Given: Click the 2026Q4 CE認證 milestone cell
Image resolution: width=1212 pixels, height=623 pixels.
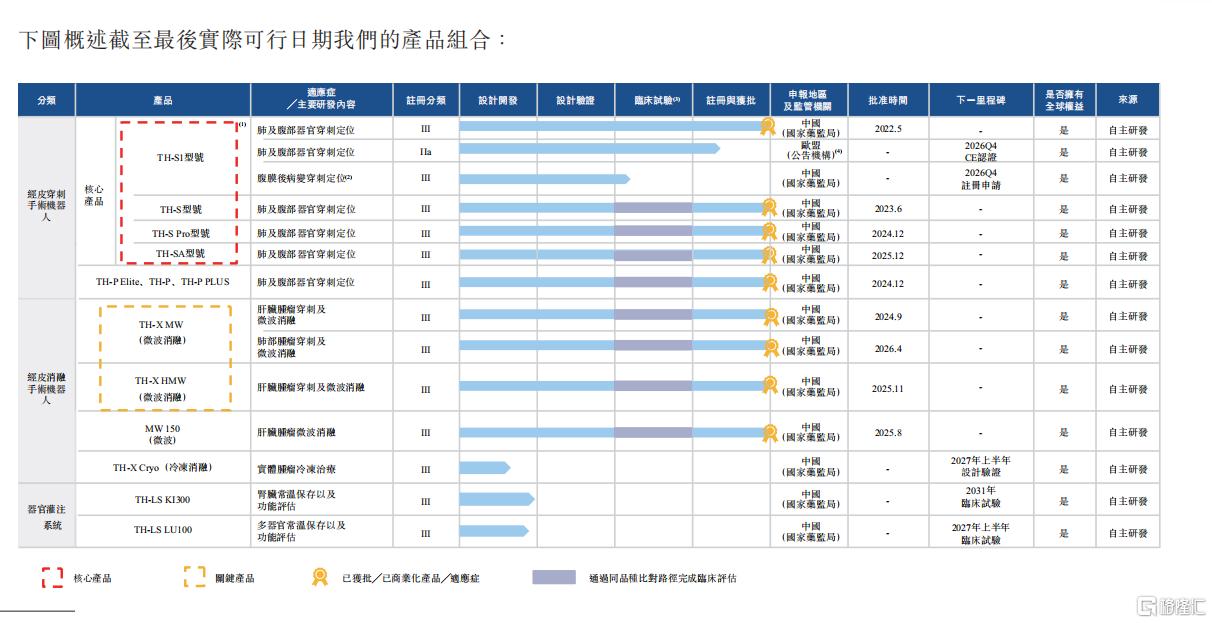Looking at the screenshot, I should point(981,151).
